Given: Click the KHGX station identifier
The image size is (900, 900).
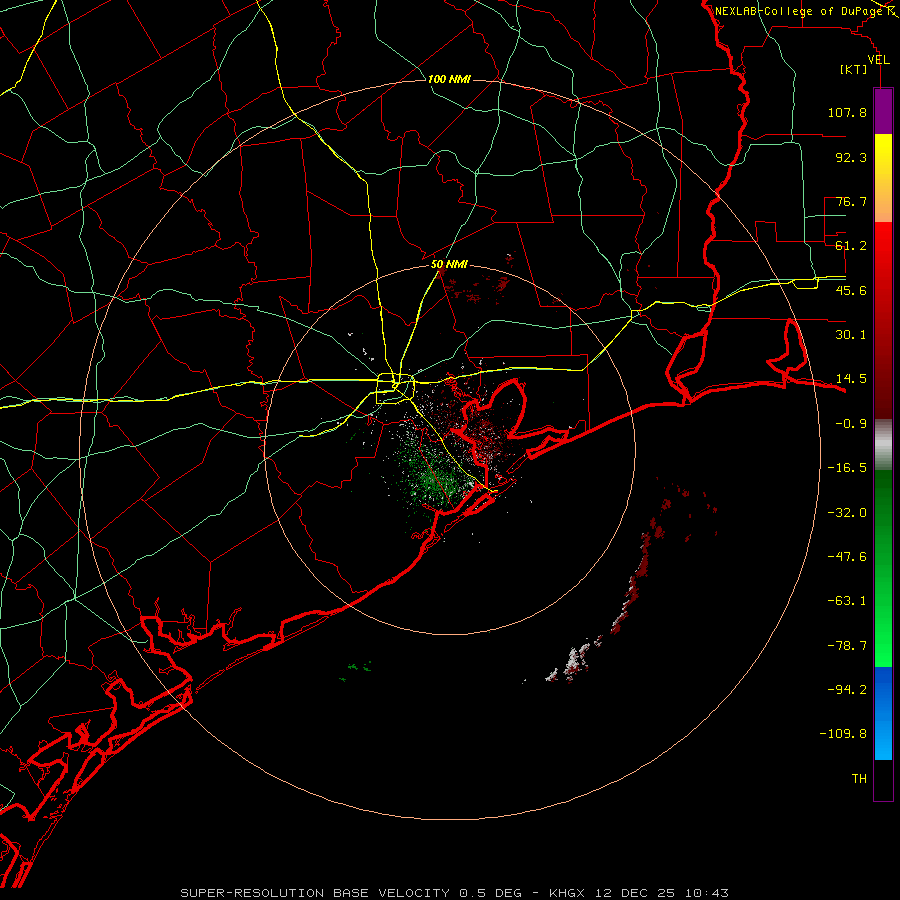Looking at the screenshot, I should pos(569,893).
